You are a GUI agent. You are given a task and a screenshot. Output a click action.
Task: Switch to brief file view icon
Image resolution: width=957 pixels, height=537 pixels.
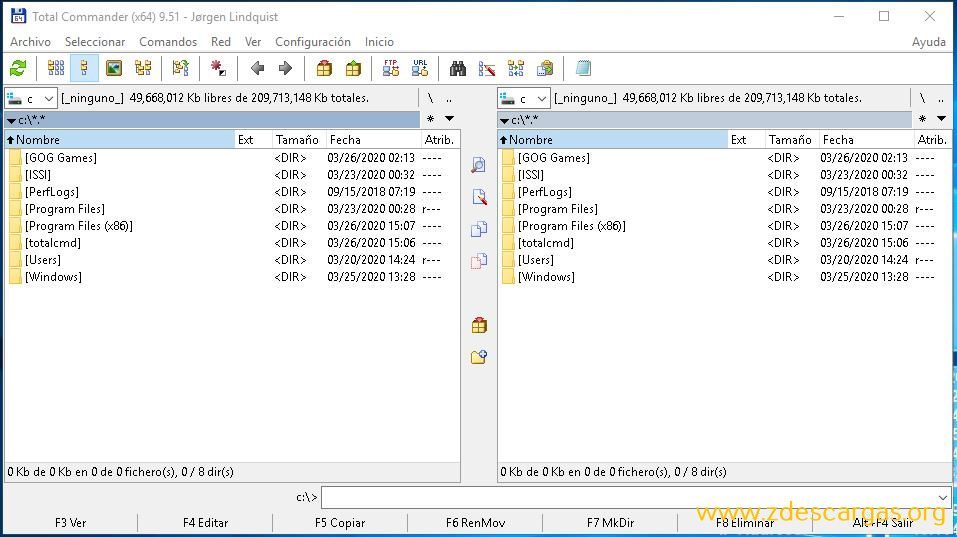[56, 68]
